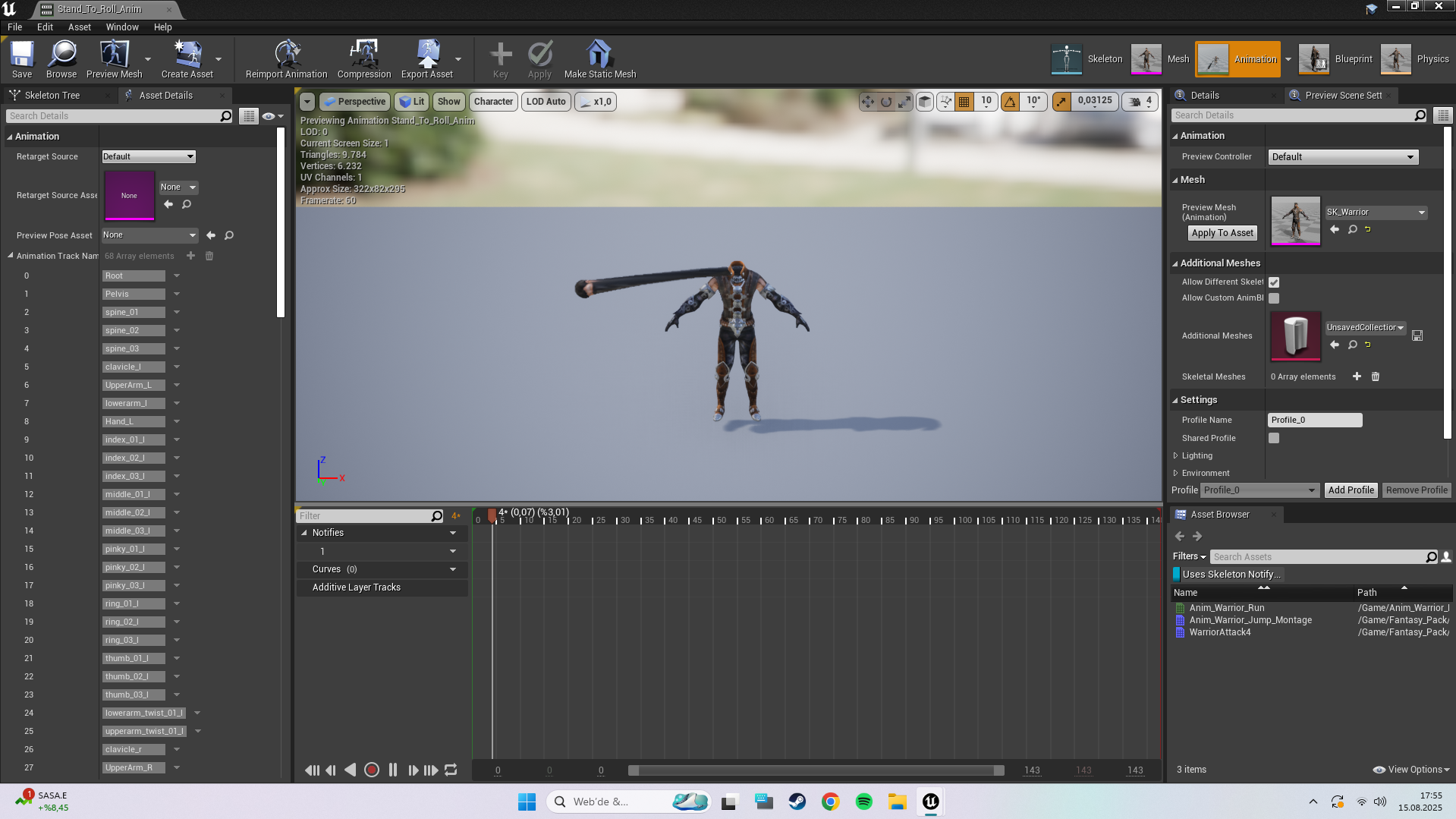Click the Create Asset toolbar icon
Image resolution: width=1456 pixels, height=819 pixels.
tap(187, 59)
